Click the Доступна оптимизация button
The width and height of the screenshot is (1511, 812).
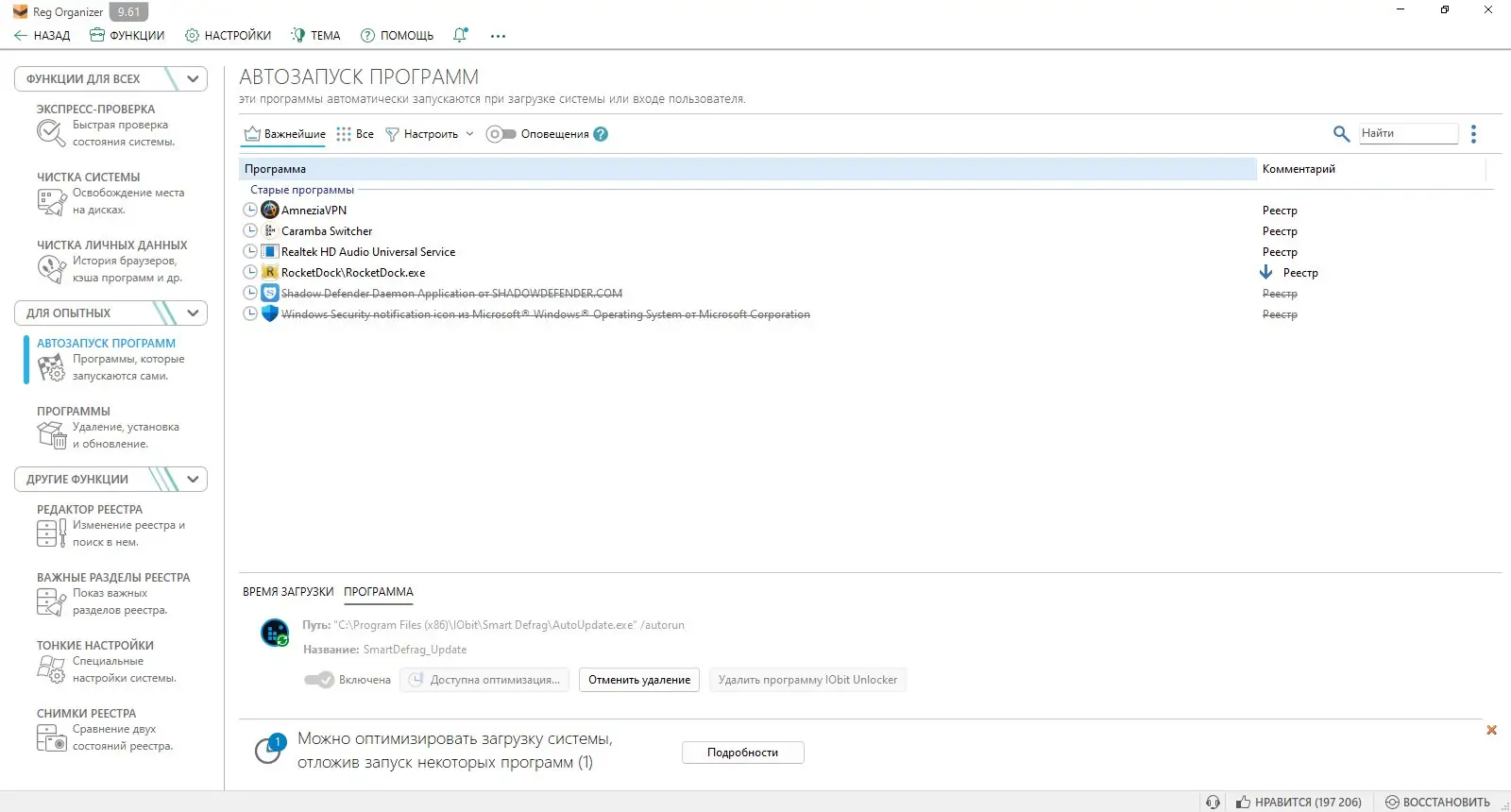click(484, 680)
